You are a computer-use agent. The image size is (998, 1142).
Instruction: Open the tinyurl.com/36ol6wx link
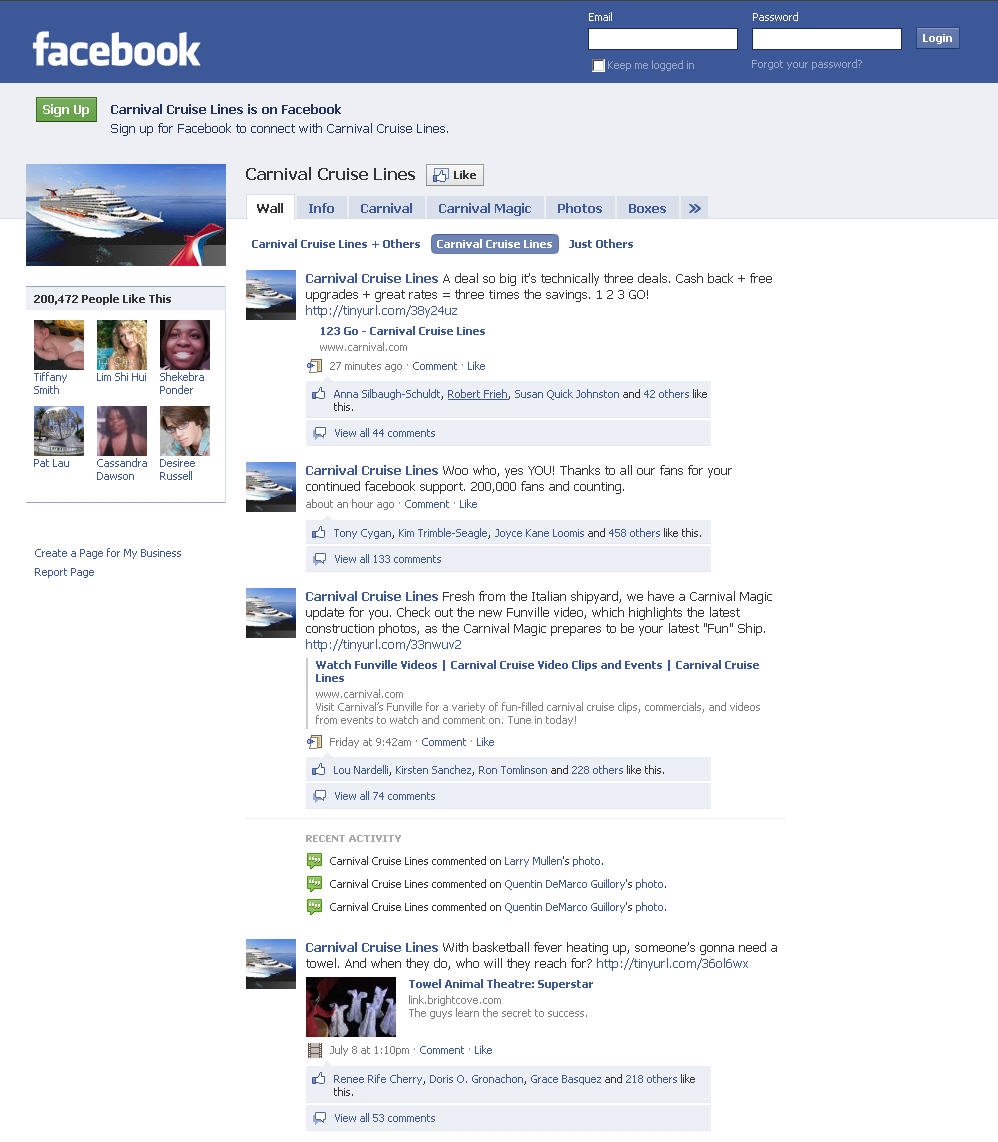click(x=672, y=964)
